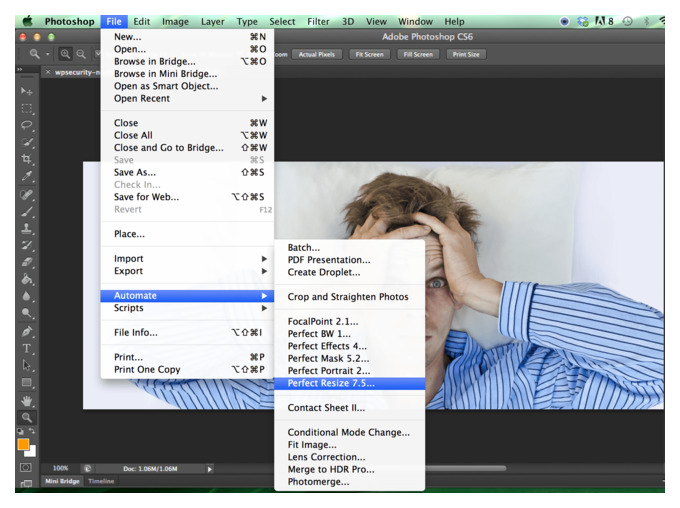
Task: Expand the toolbox using double-arrow
Action: (x=19, y=69)
